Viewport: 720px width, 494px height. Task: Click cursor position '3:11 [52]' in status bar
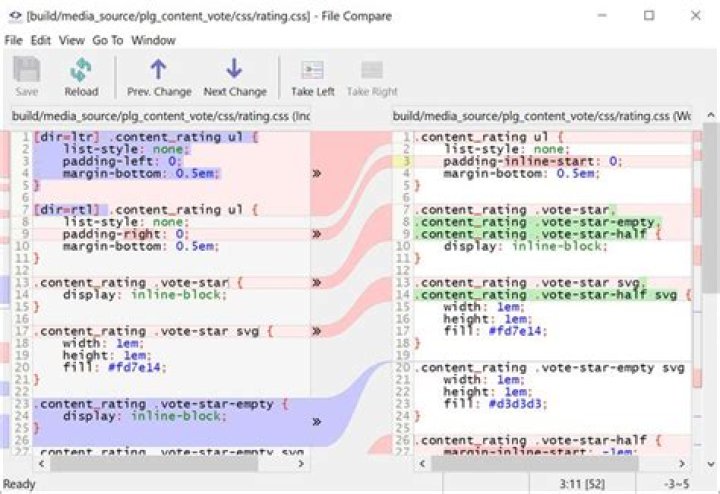[x=582, y=484]
